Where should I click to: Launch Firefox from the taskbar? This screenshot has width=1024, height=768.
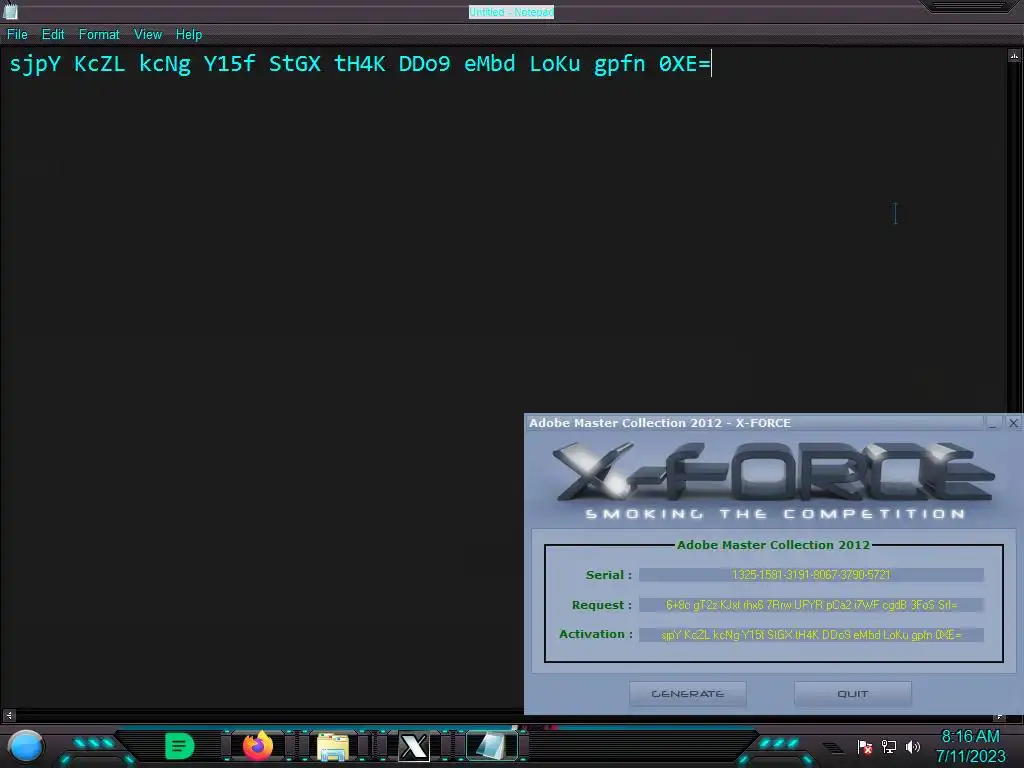[258, 746]
